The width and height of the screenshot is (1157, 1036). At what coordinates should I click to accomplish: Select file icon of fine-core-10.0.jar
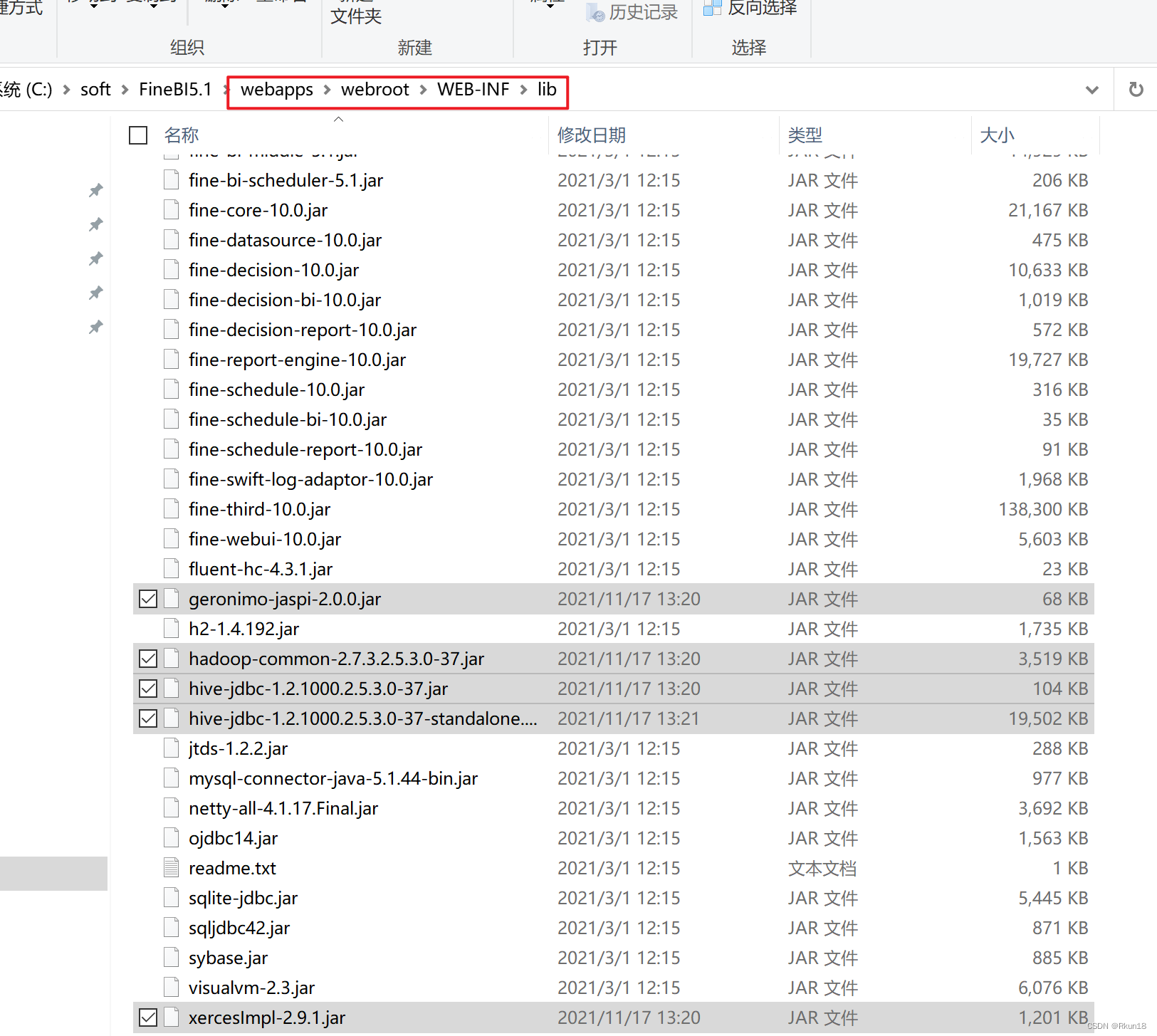tap(171, 210)
